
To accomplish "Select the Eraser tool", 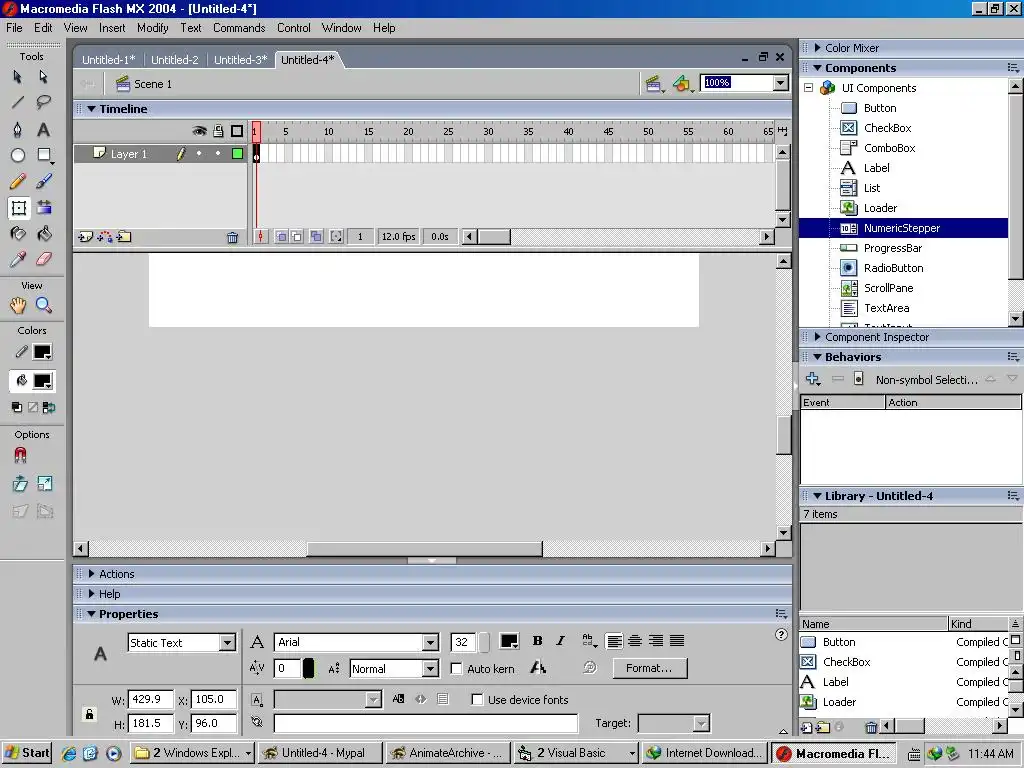I will pyautogui.click(x=44, y=259).
